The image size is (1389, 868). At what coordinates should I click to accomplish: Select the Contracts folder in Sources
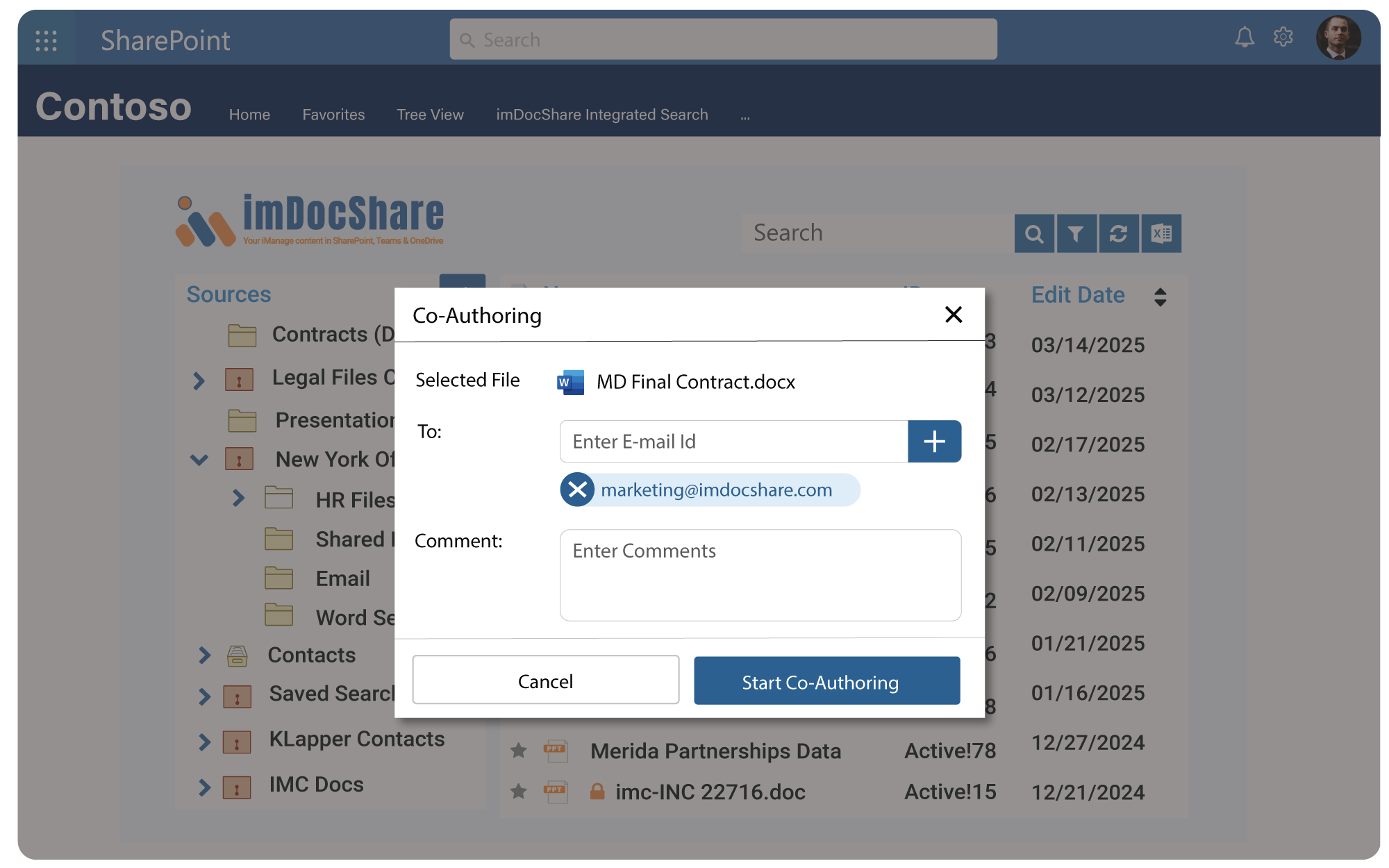coord(333,334)
